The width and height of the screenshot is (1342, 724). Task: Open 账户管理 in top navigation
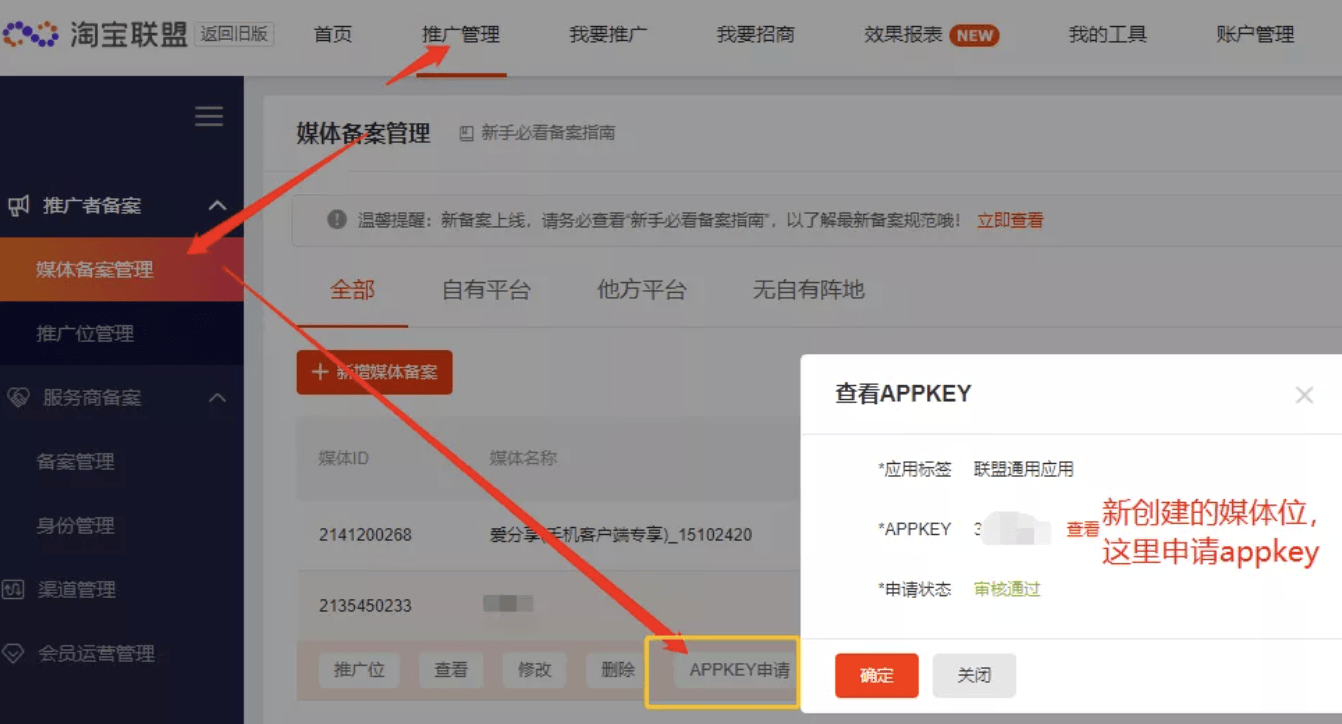coord(1255,35)
